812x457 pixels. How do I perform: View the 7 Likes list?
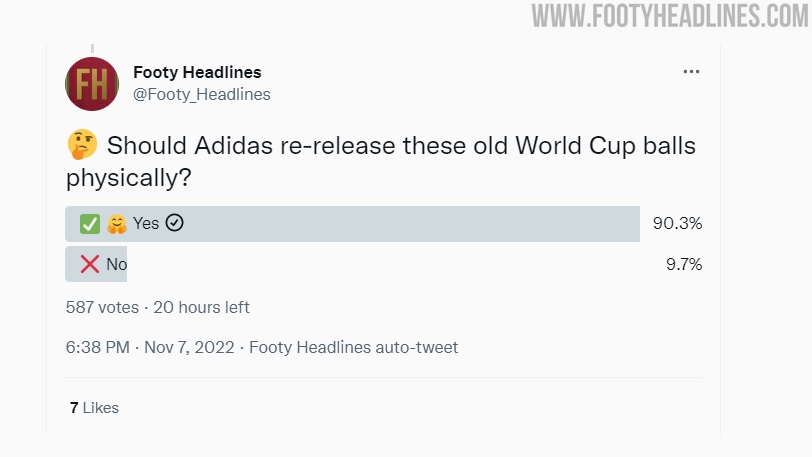point(94,408)
